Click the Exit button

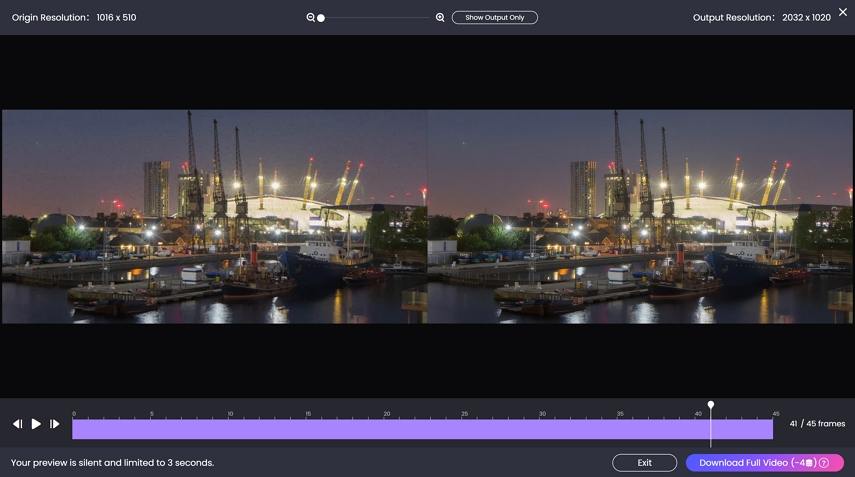645,463
